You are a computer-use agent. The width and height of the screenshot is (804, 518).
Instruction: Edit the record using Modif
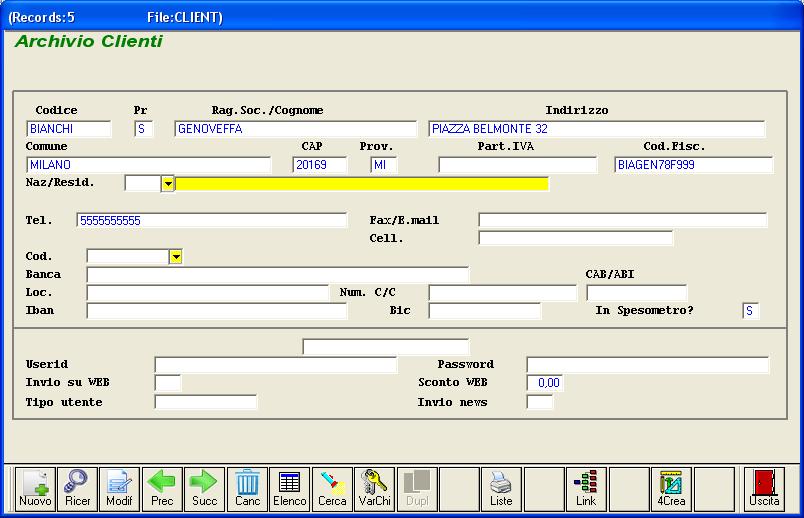119,489
